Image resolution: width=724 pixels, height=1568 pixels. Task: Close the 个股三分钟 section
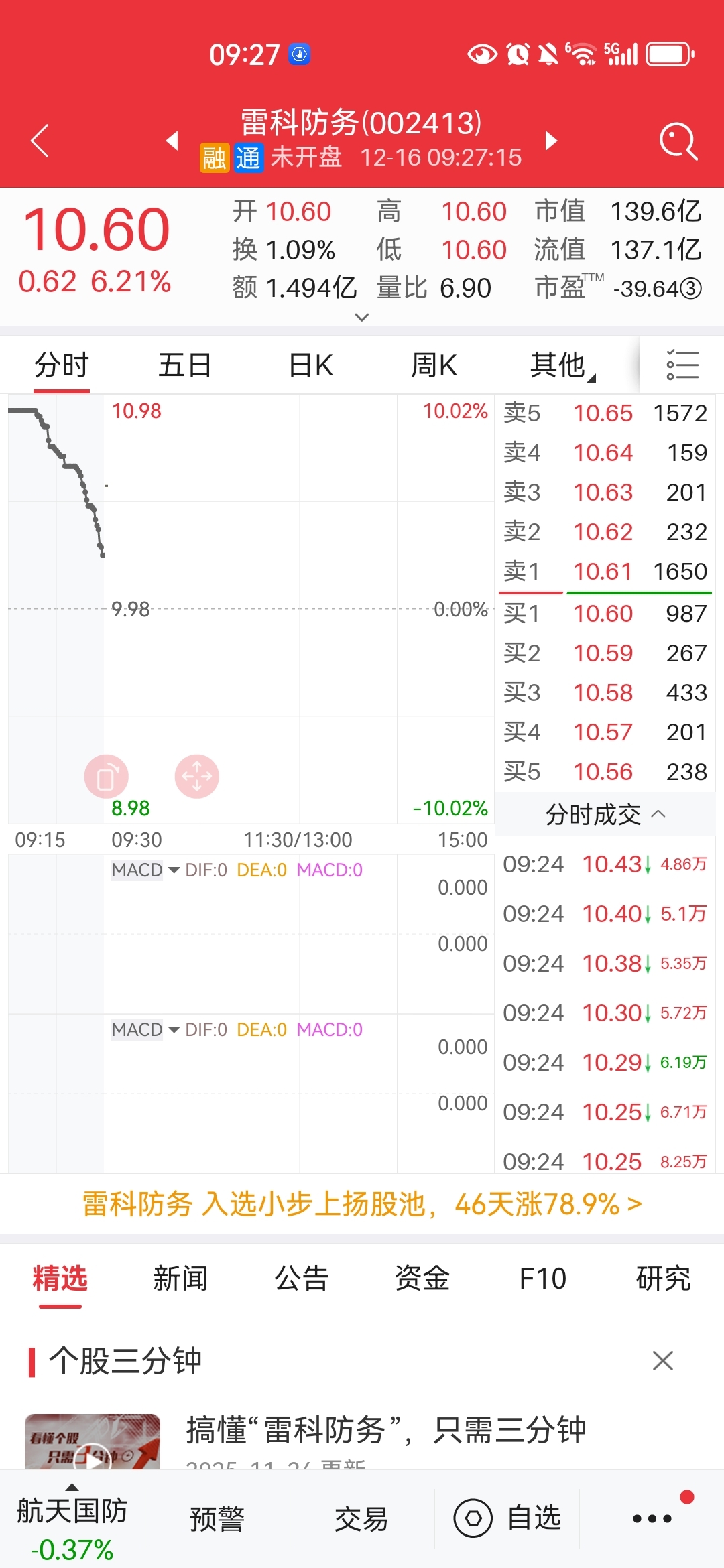click(662, 1361)
